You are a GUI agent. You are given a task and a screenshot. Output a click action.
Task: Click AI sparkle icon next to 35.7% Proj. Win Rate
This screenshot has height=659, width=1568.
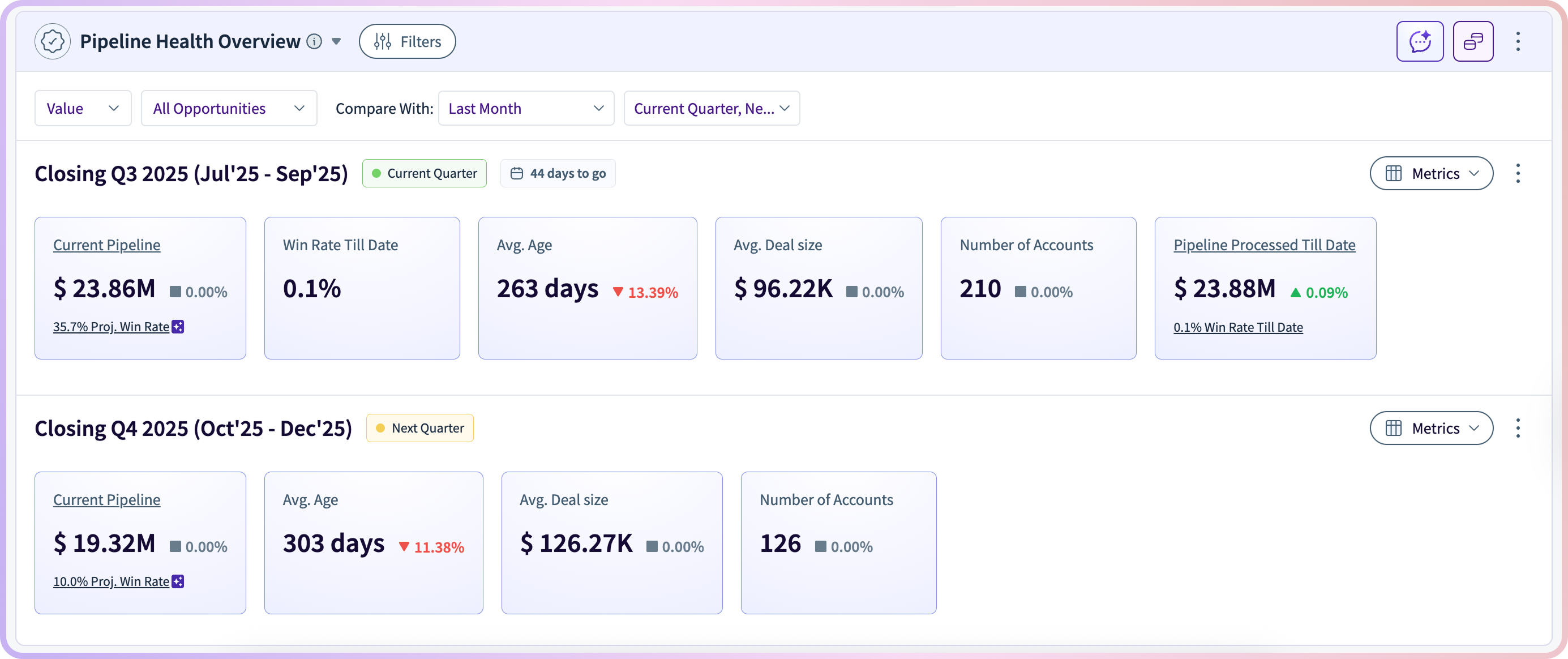coord(178,327)
